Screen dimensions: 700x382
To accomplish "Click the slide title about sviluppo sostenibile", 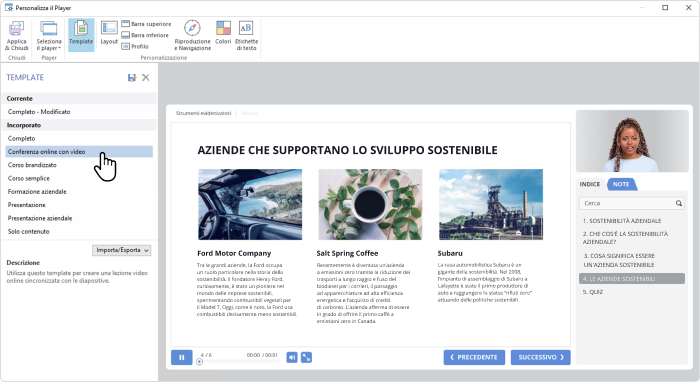I will (347, 150).
